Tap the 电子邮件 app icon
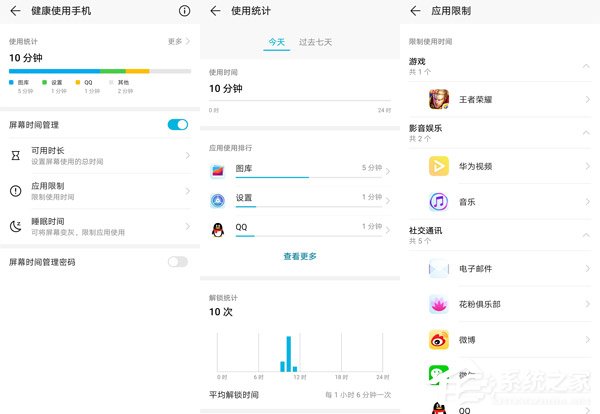 coord(439,269)
